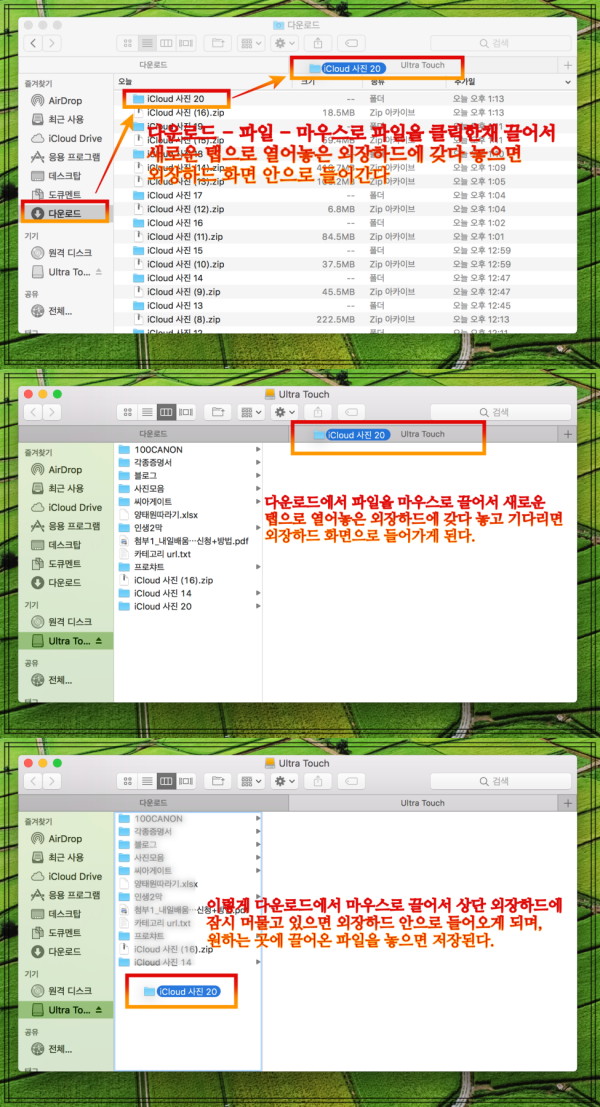Select Ultra To... drive in middle window sidebar

pos(66,641)
